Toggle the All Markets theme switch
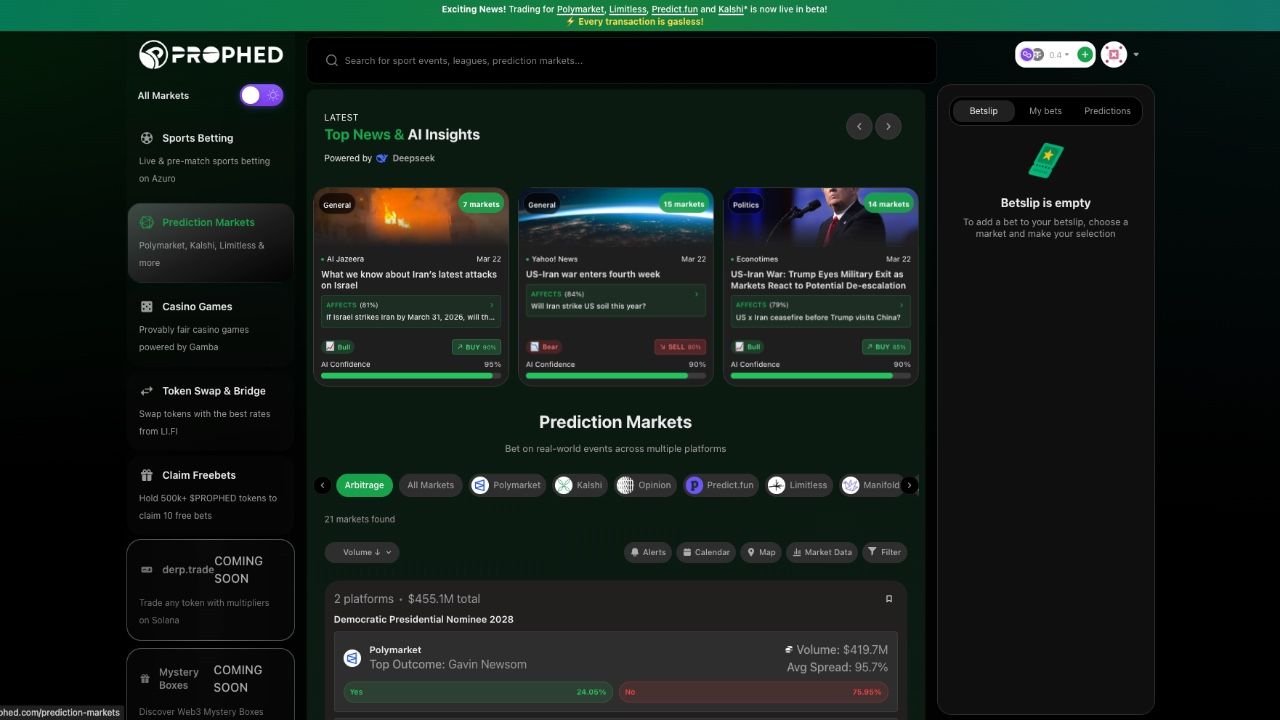Image resolution: width=1280 pixels, height=720 pixels. coord(261,95)
